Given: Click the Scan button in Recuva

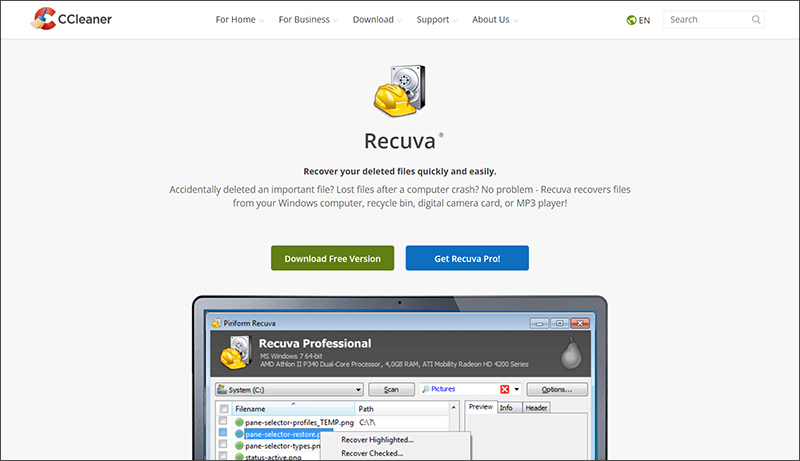Looking at the screenshot, I should click(x=391, y=390).
